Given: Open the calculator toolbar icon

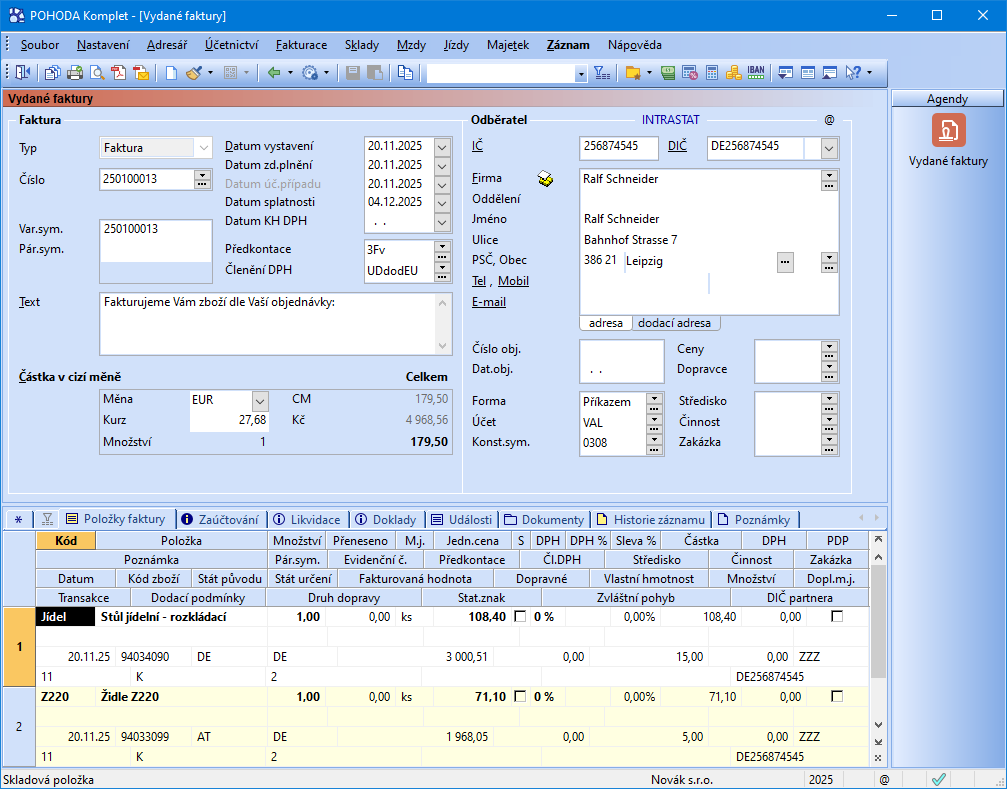Looking at the screenshot, I should [712, 73].
